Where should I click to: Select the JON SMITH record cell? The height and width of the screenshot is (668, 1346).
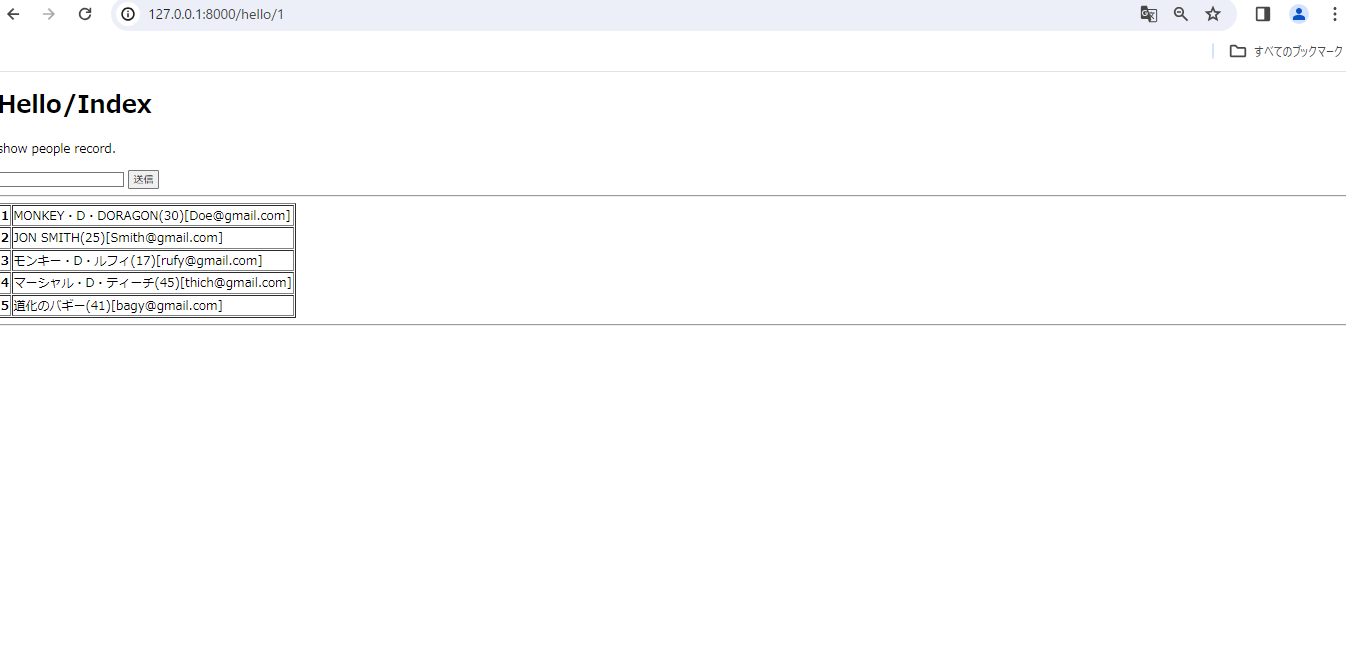click(118, 238)
